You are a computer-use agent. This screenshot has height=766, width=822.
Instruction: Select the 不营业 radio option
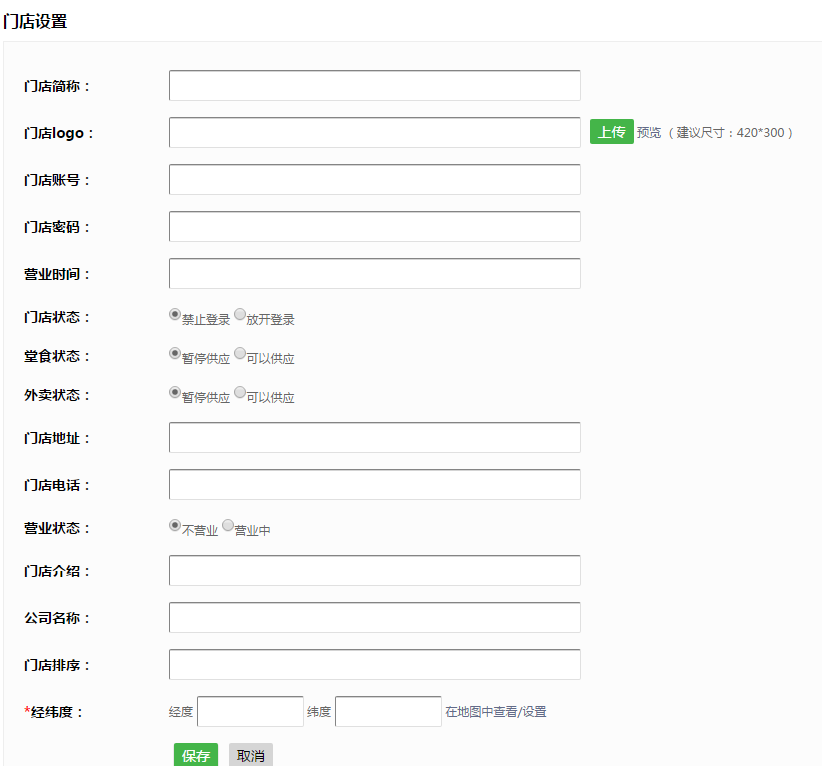coord(175,525)
